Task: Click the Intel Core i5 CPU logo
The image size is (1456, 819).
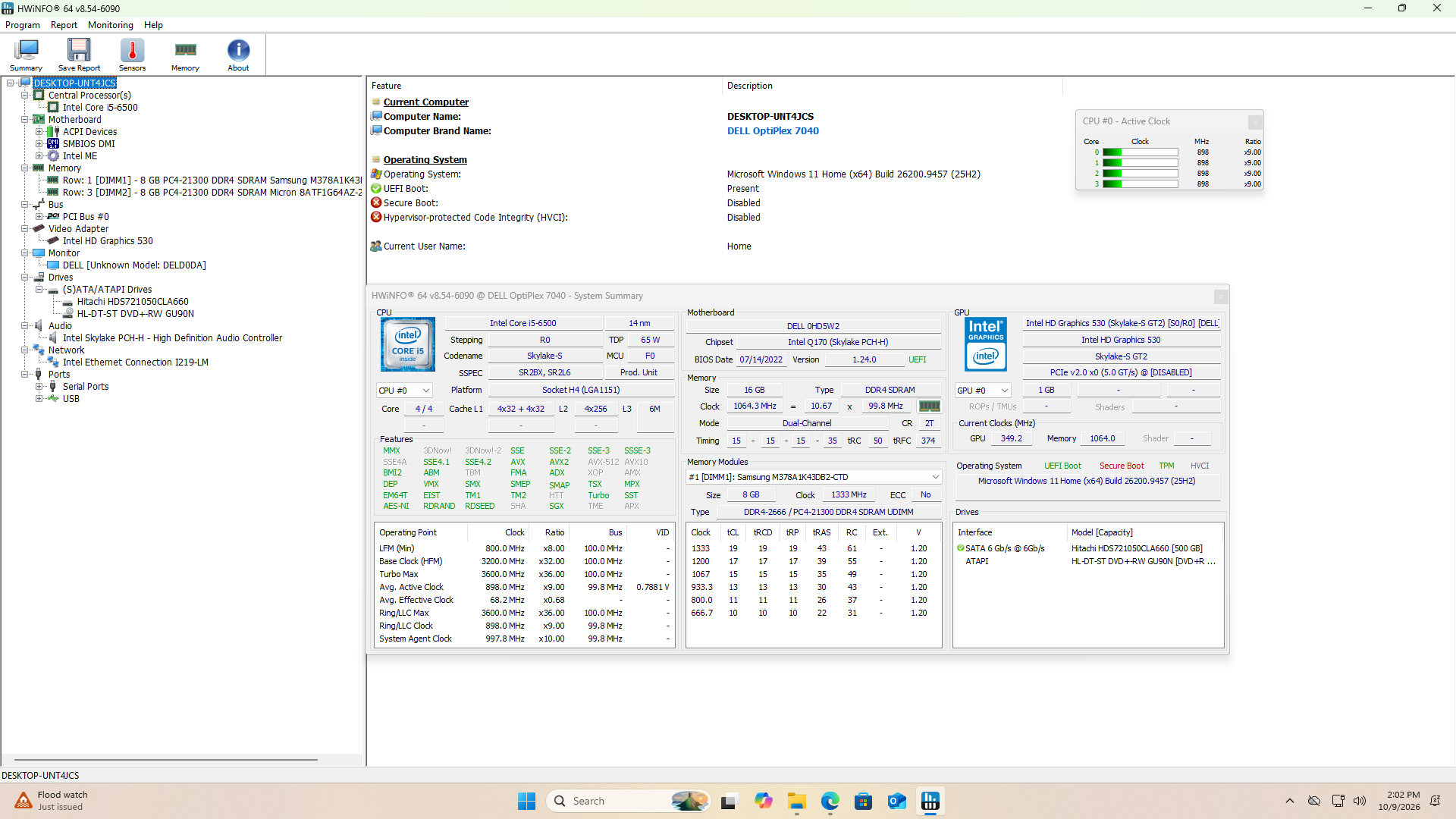Action: tap(408, 344)
